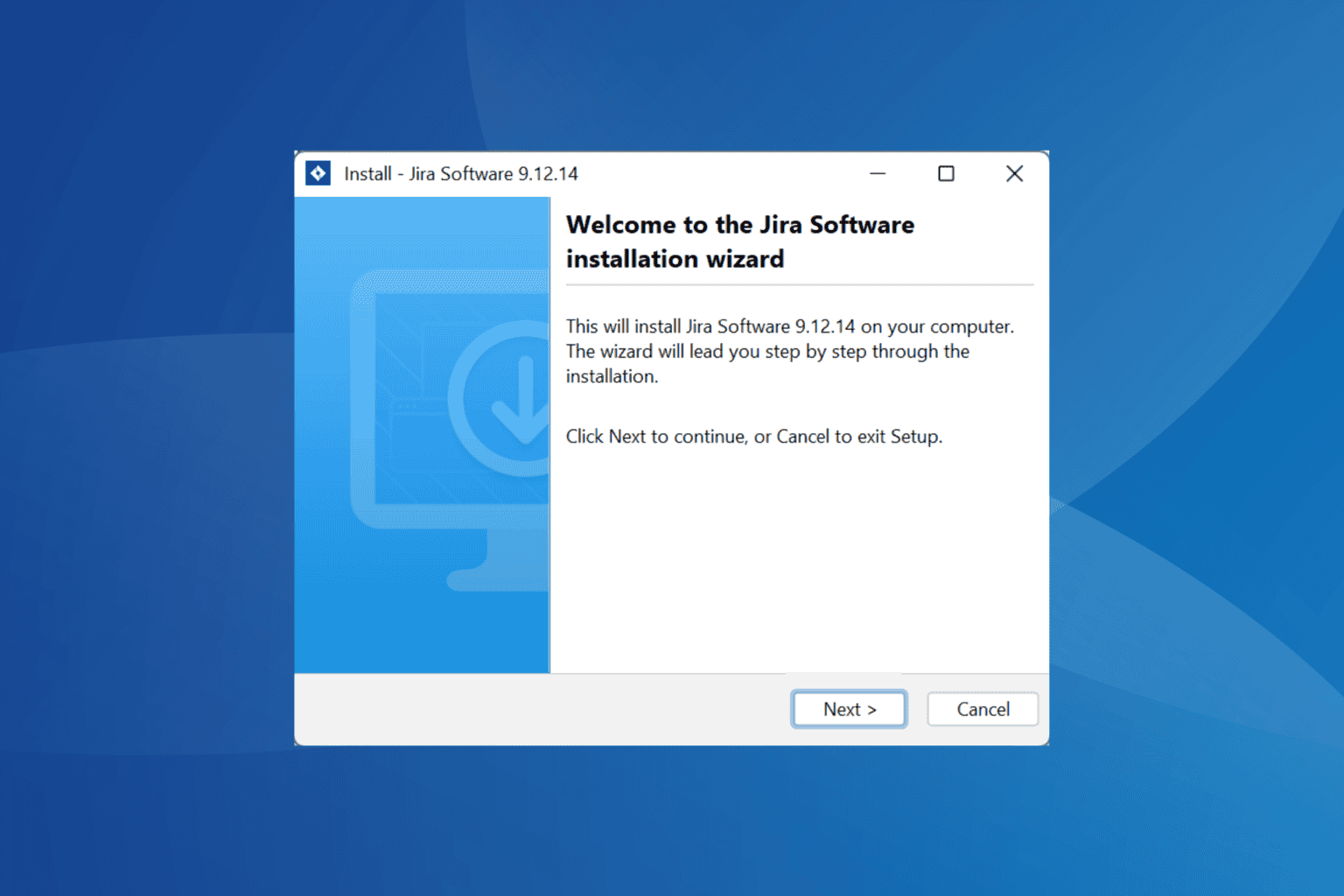This screenshot has height=896, width=1344.
Task: Cancel the Jira Software installation
Action: (982, 709)
